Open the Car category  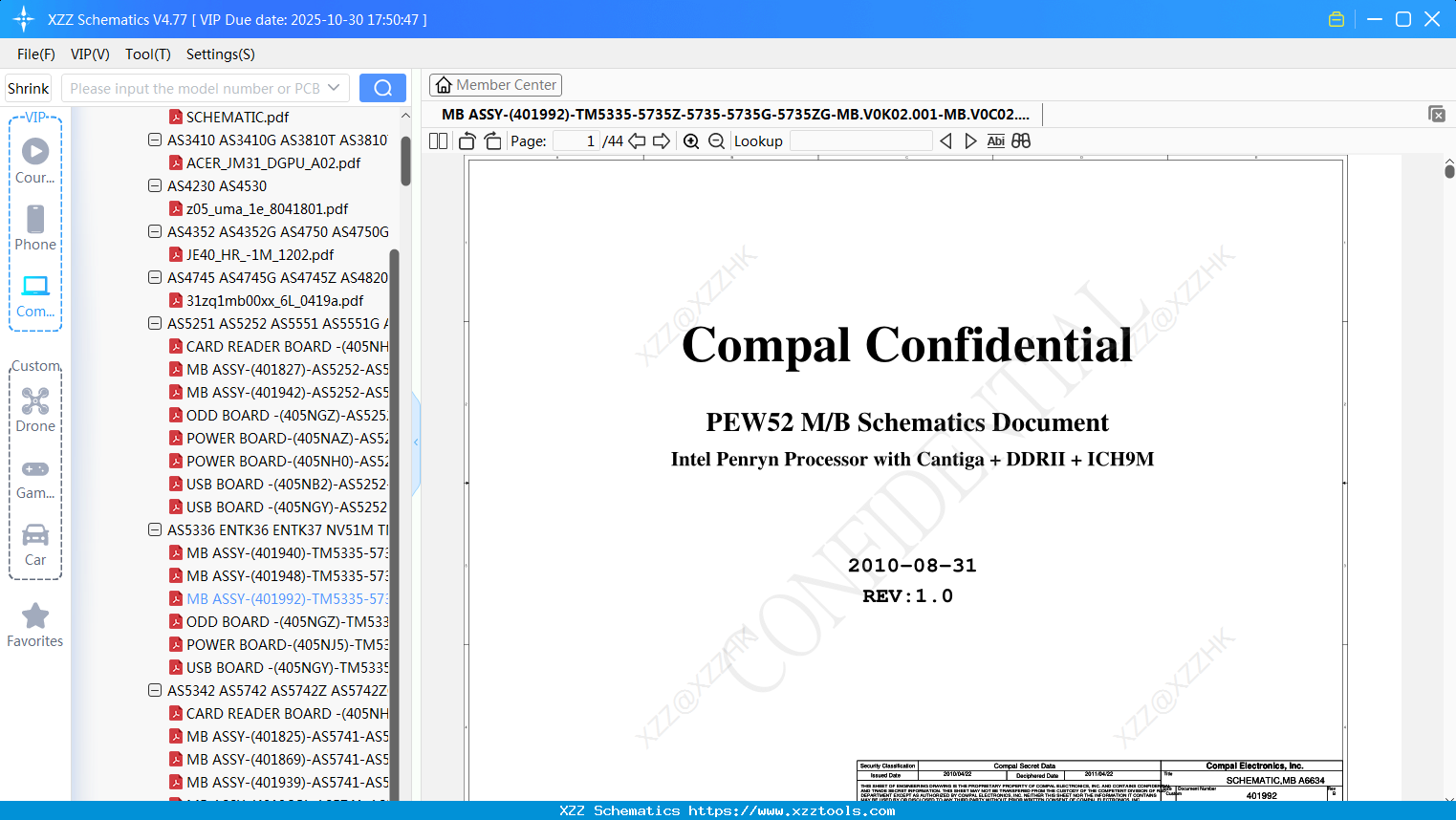pyautogui.click(x=35, y=544)
